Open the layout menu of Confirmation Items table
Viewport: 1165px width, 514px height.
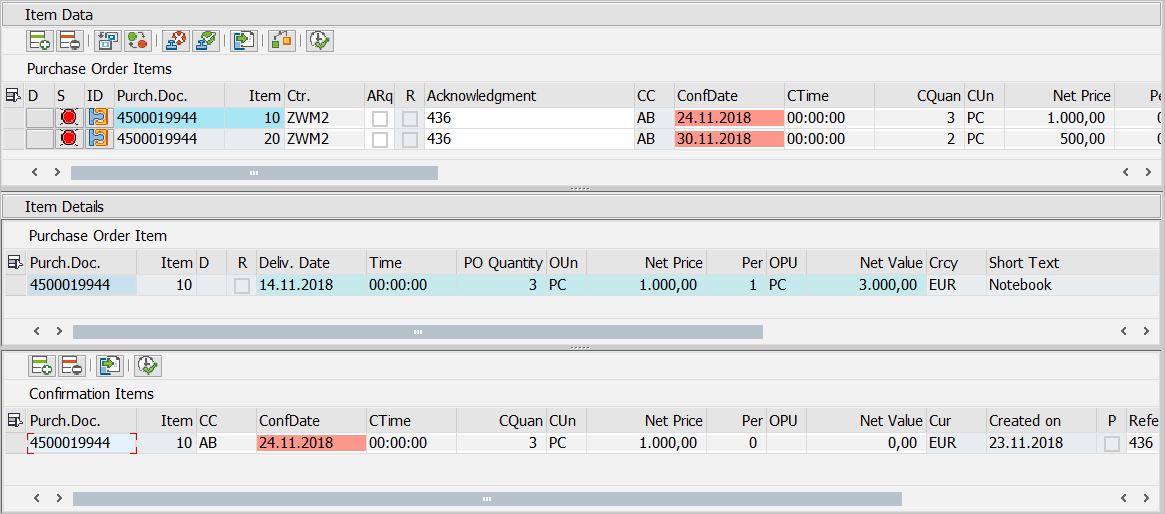coord(15,421)
